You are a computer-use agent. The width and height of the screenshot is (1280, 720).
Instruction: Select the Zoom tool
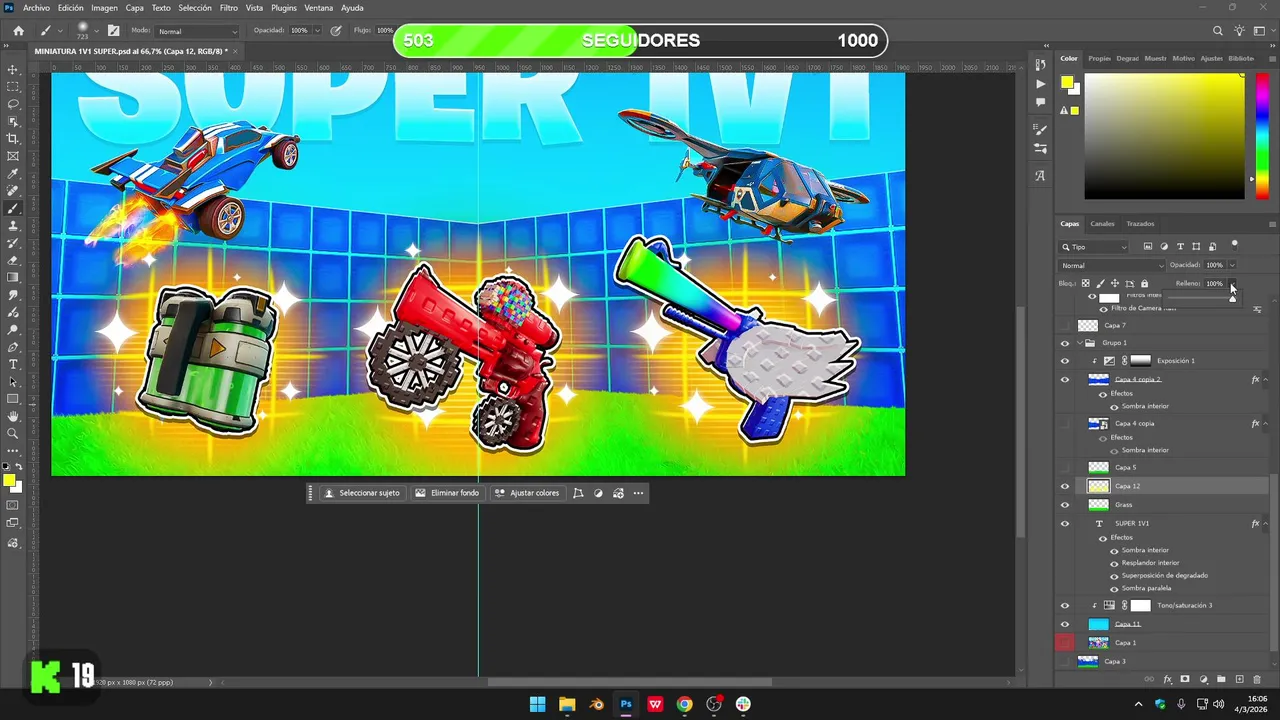click(x=13, y=433)
